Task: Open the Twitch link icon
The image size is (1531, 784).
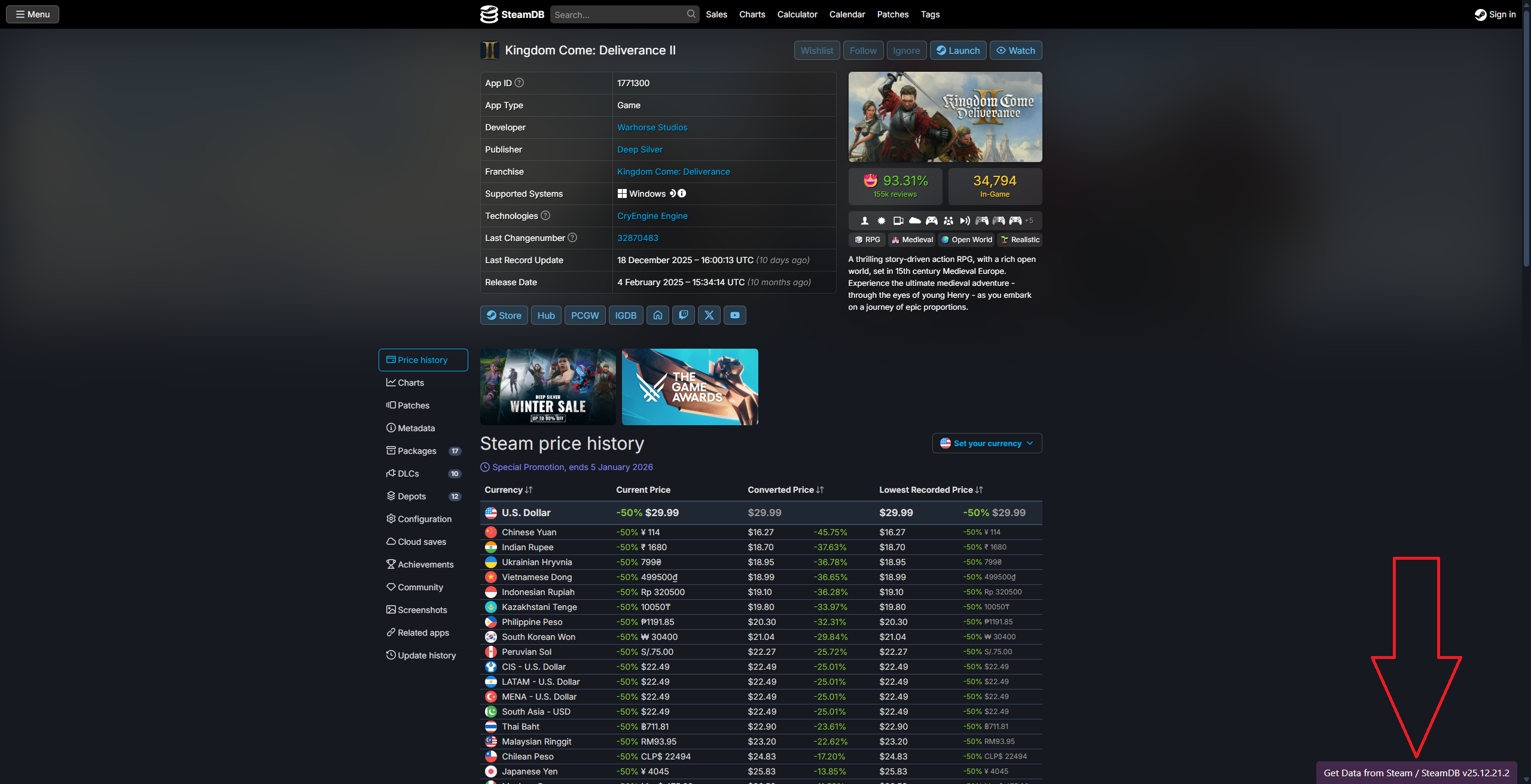Action: click(683, 315)
